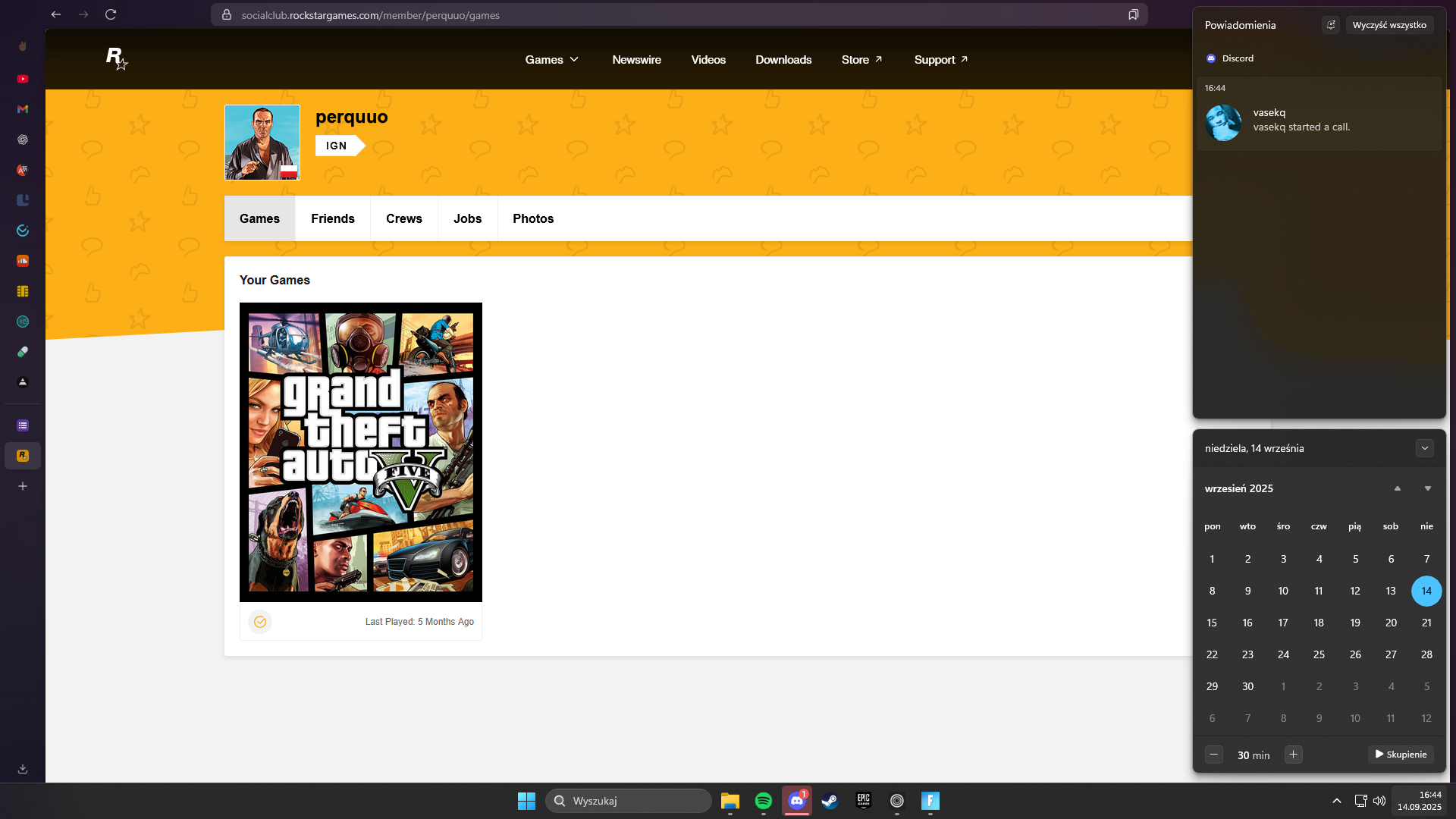Select September 22 in the calendar
This screenshot has height=819, width=1456.
click(1212, 654)
